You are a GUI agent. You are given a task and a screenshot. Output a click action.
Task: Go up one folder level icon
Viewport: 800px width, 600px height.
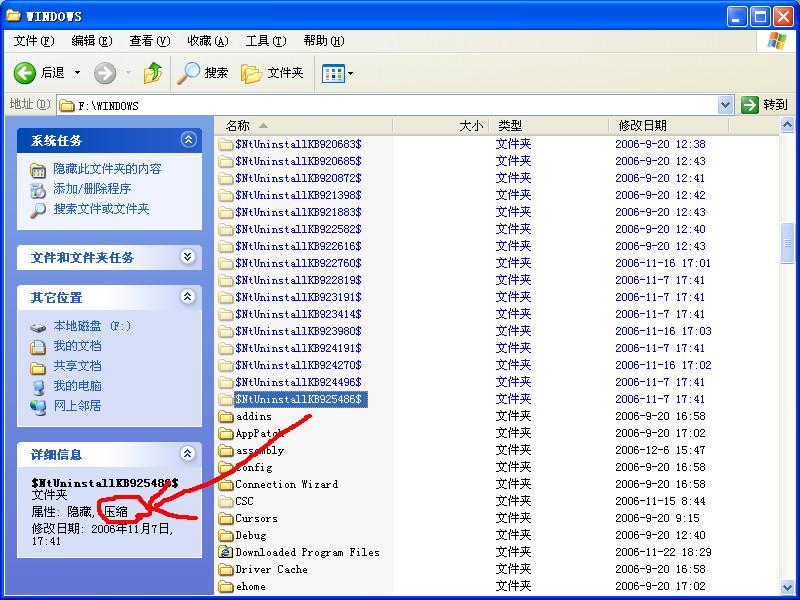153,73
